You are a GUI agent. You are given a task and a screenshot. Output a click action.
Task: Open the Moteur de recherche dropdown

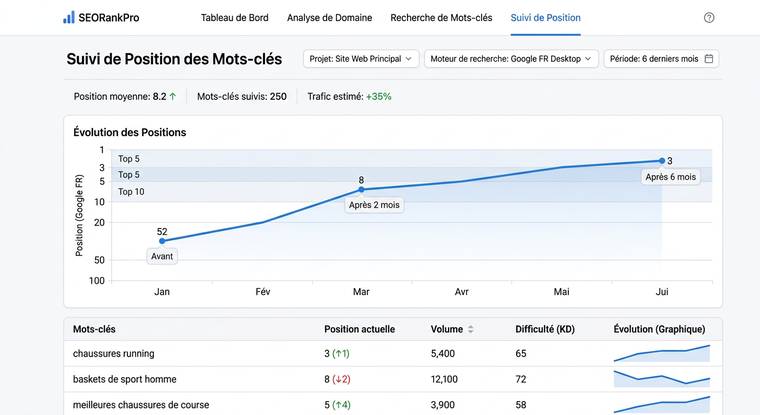point(511,59)
